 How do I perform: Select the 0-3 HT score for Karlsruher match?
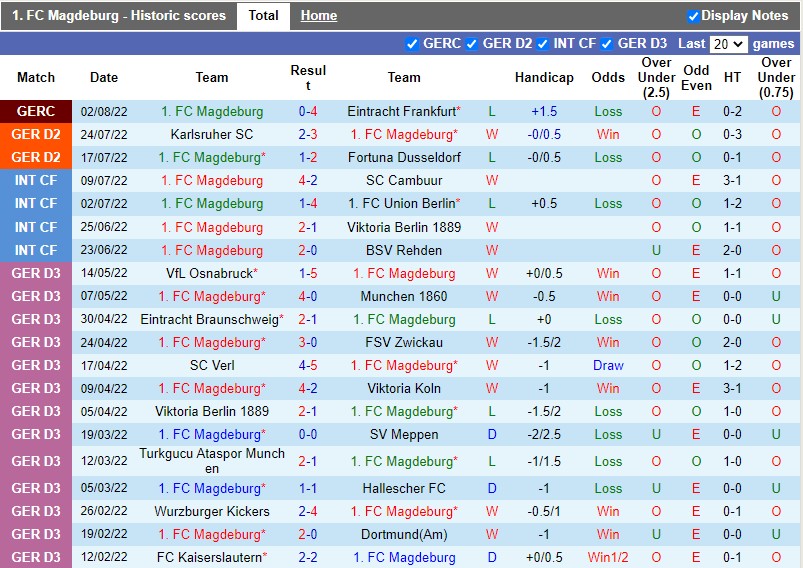coord(732,135)
